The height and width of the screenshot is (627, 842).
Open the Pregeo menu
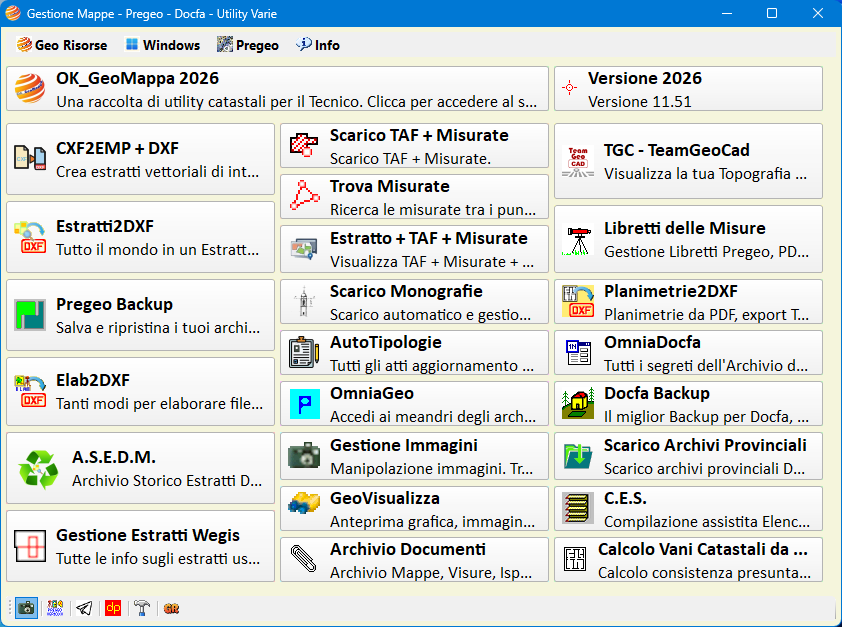(248, 45)
